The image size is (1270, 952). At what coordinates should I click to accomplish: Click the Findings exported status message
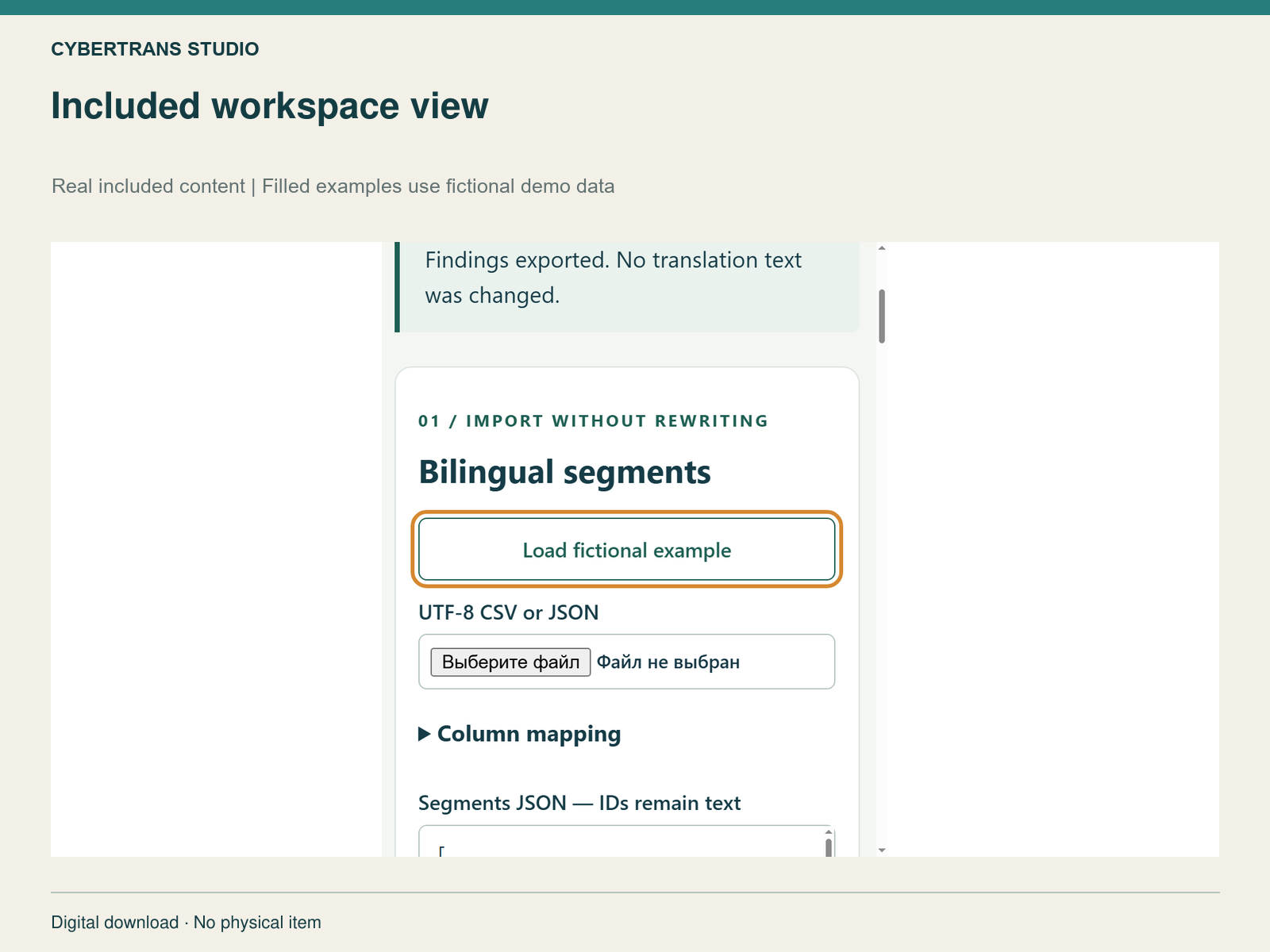[627, 286]
